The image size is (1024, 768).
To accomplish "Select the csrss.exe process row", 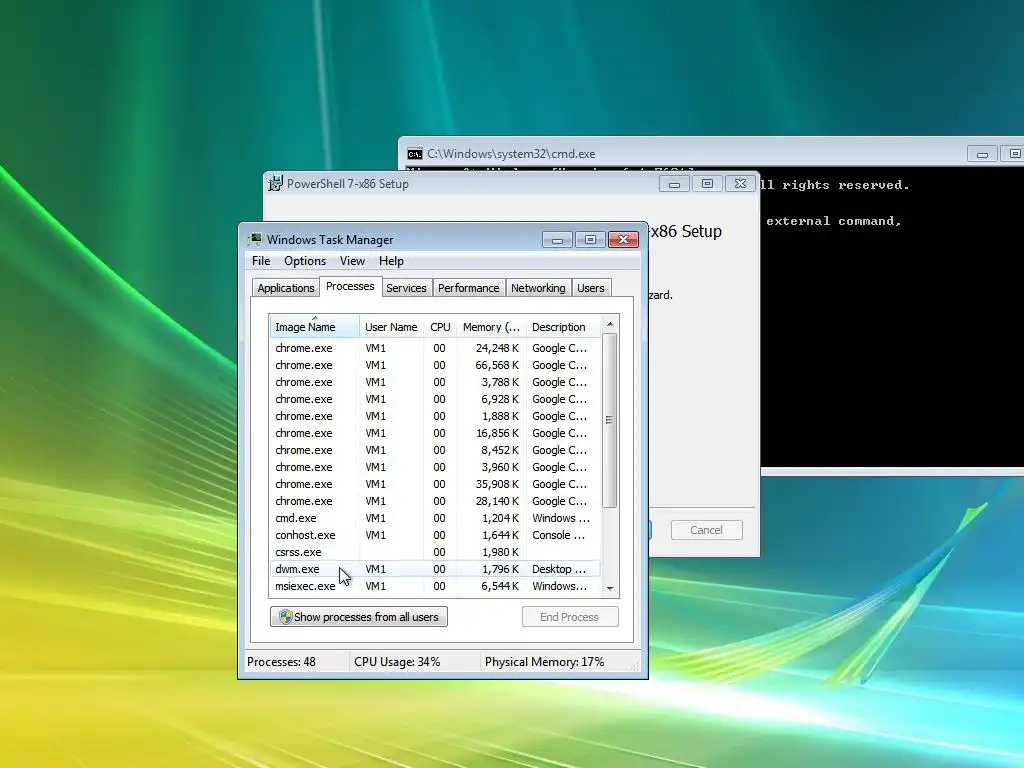I will pyautogui.click(x=434, y=552).
